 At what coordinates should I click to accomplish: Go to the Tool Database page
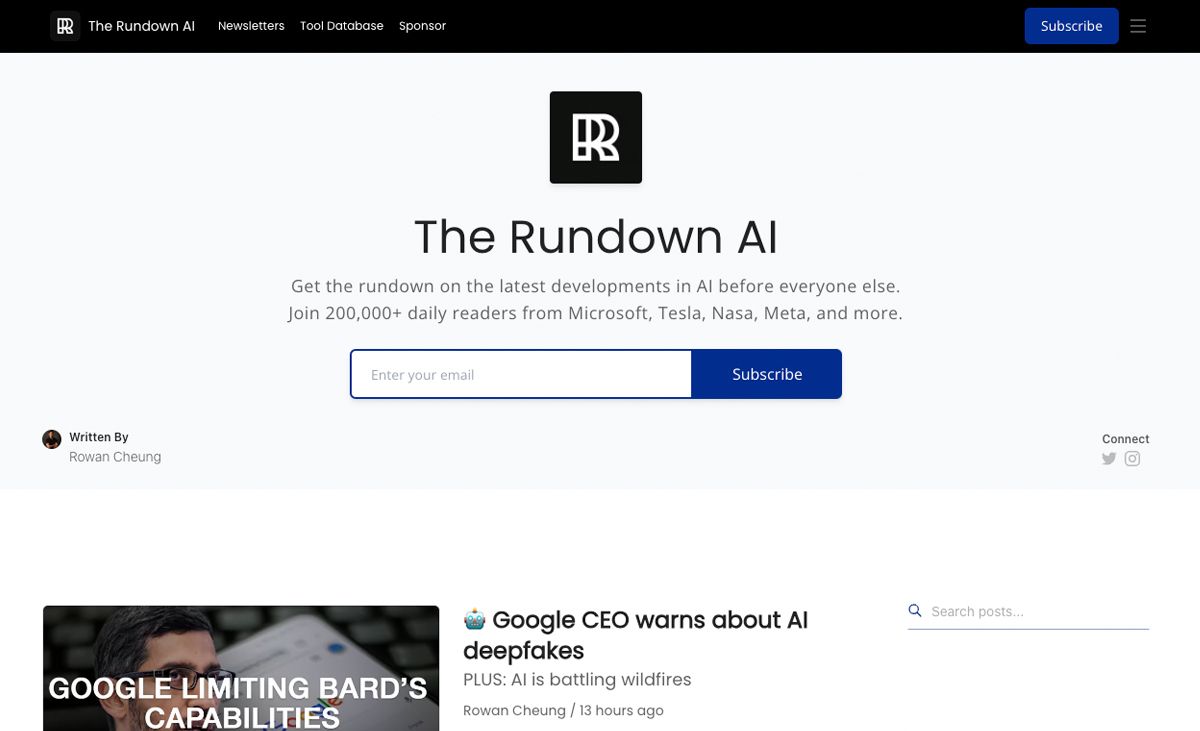click(x=341, y=26)
